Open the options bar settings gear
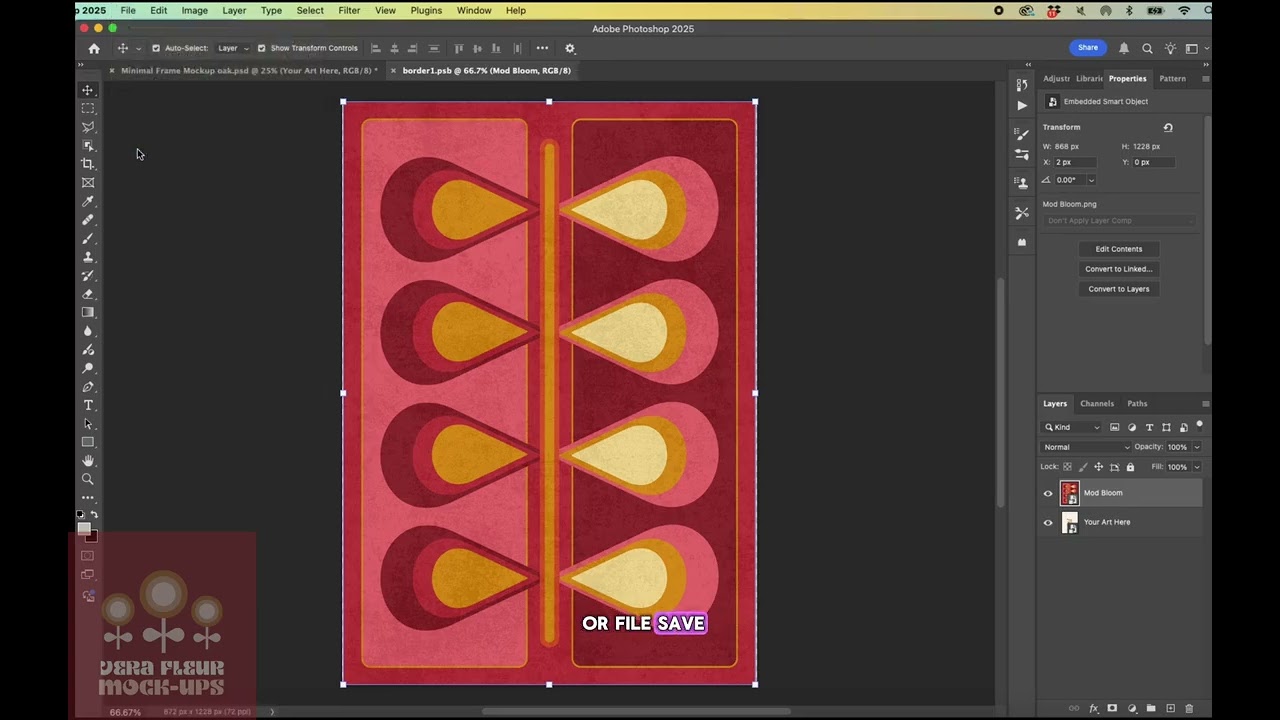The image size is (1280, 720). (x=570, y=48)
